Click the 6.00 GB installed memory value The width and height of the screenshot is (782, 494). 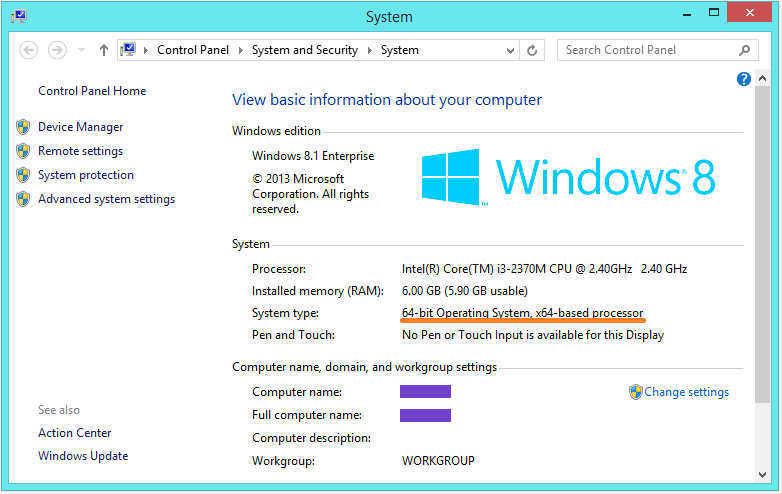coord(464,291)
